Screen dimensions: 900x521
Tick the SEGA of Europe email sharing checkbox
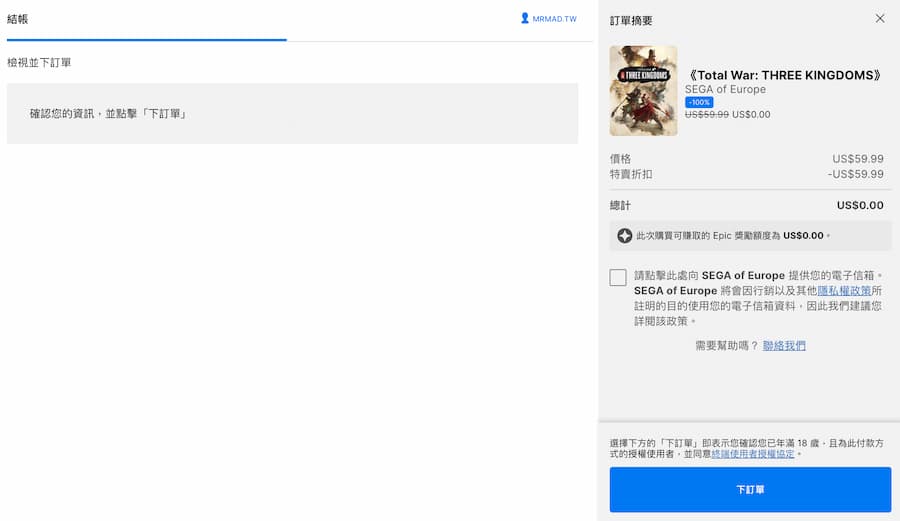pos(618,277)
